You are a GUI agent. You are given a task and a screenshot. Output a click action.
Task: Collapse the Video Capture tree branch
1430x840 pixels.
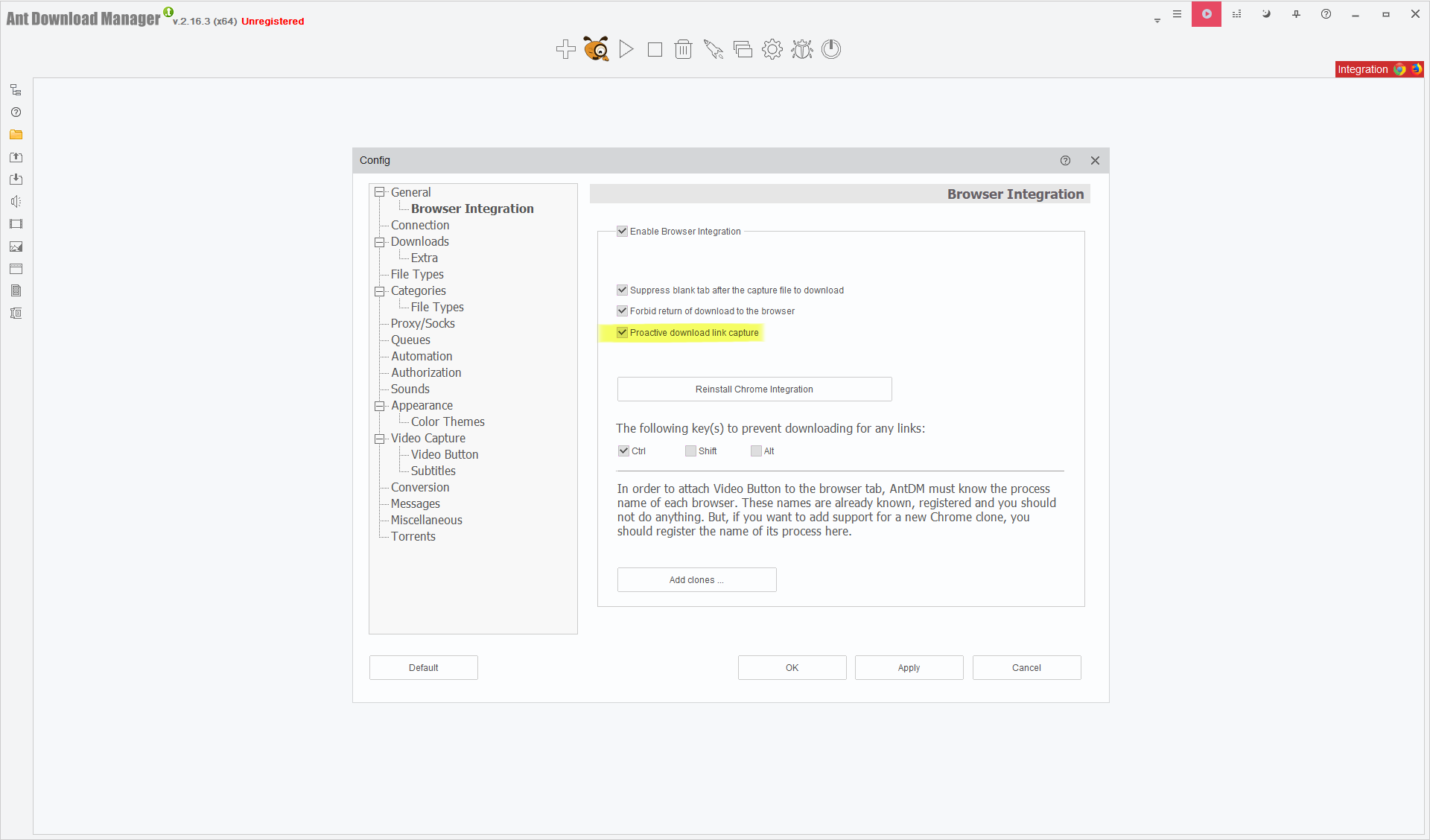click(380, 438)
